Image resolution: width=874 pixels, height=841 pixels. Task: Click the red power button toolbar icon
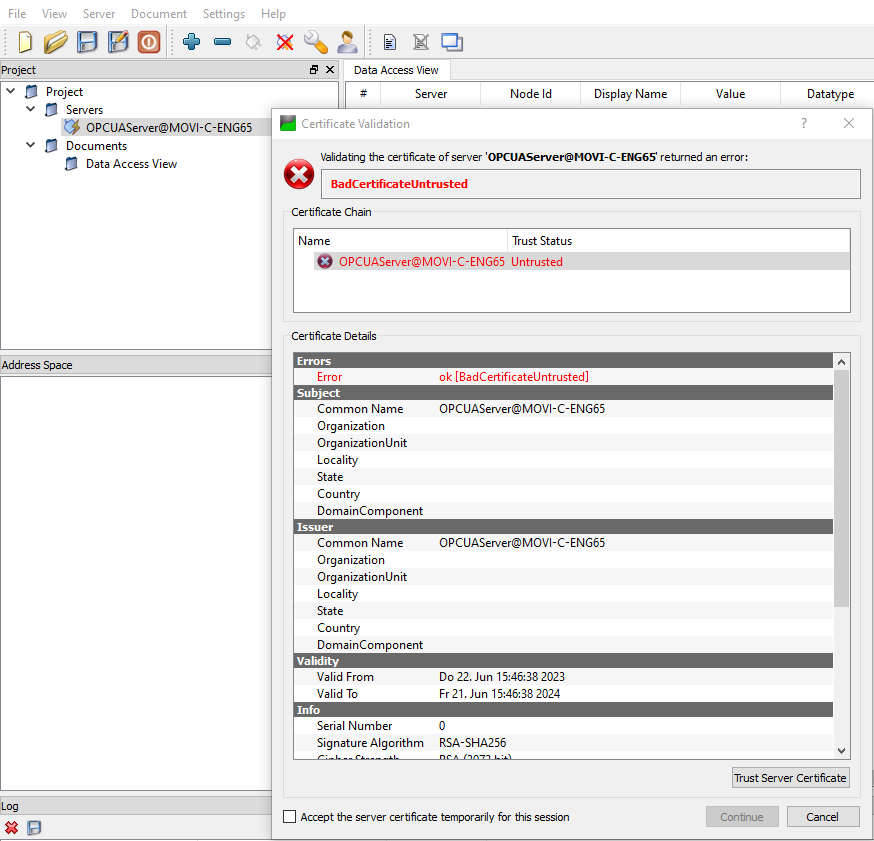[149, 42]
